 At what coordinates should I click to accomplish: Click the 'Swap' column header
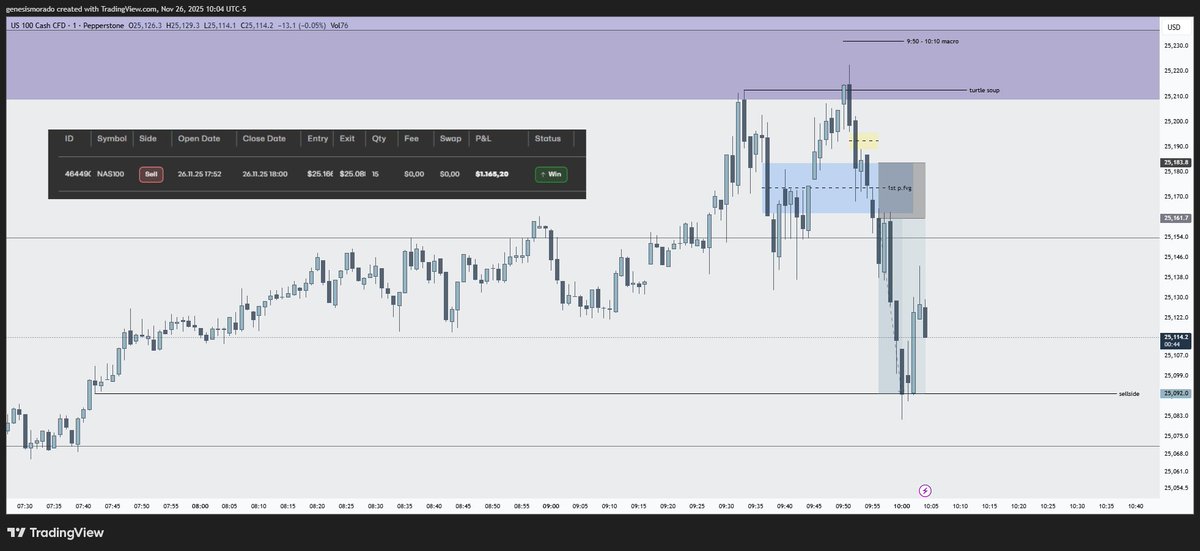click(450, 139)
